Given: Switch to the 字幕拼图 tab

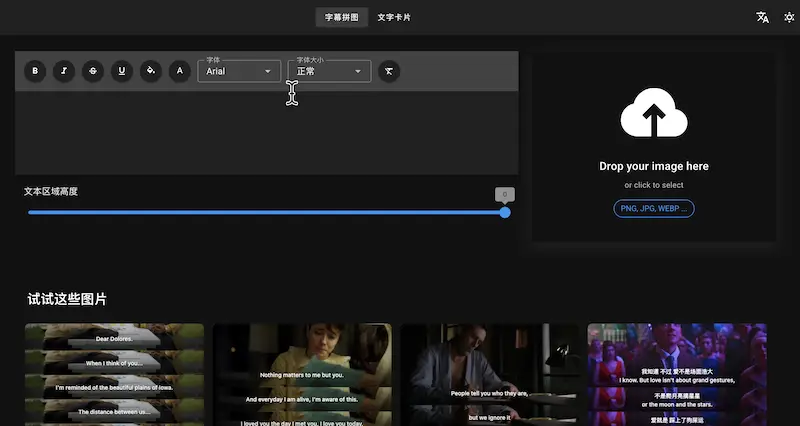Looking at the screenshot, I should 342,17.
